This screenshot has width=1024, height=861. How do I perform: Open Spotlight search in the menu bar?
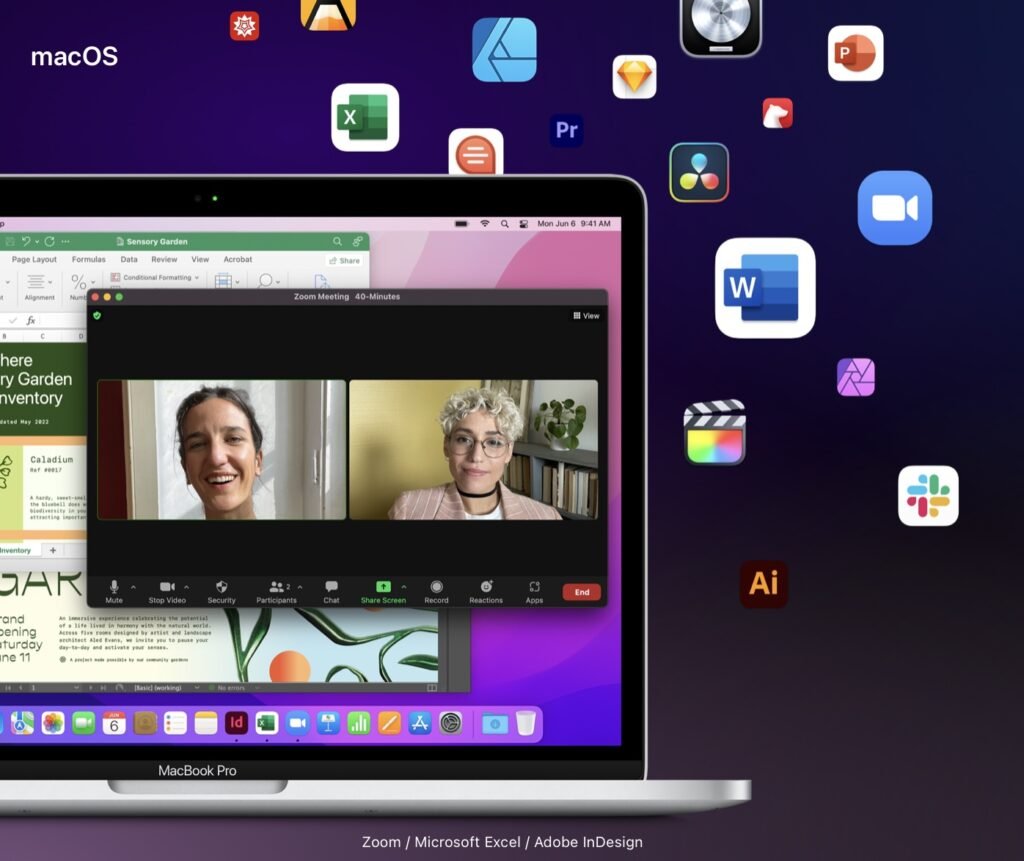(505, 223)
